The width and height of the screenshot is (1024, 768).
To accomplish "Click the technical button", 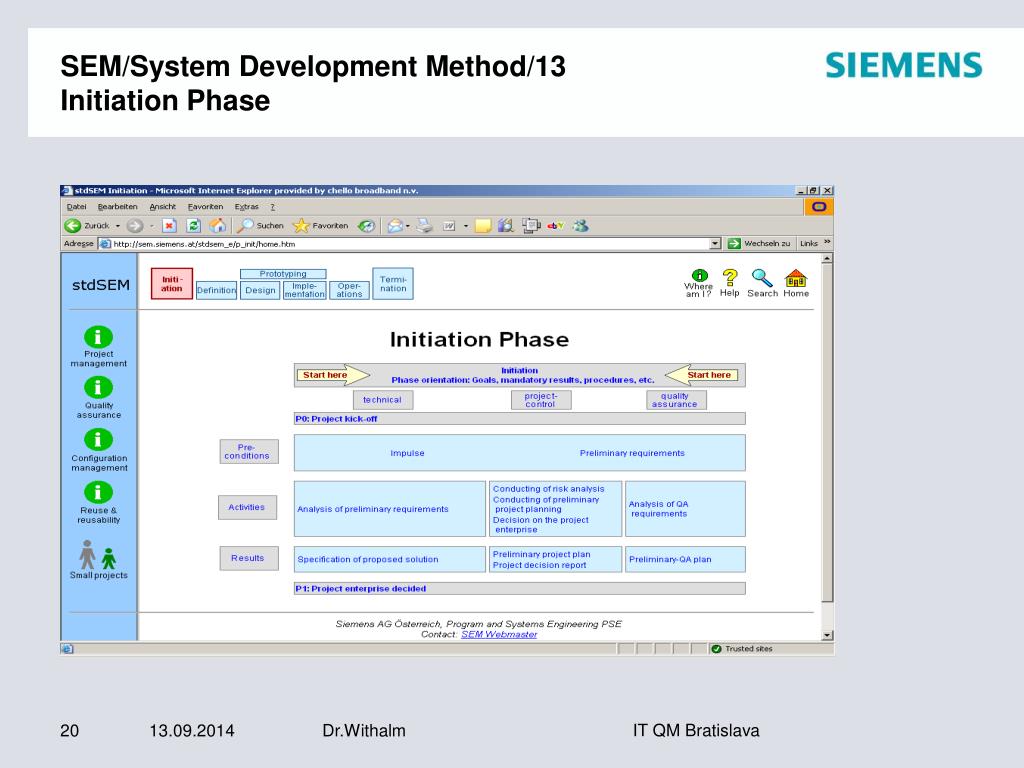I will click(x=383, y=400).
